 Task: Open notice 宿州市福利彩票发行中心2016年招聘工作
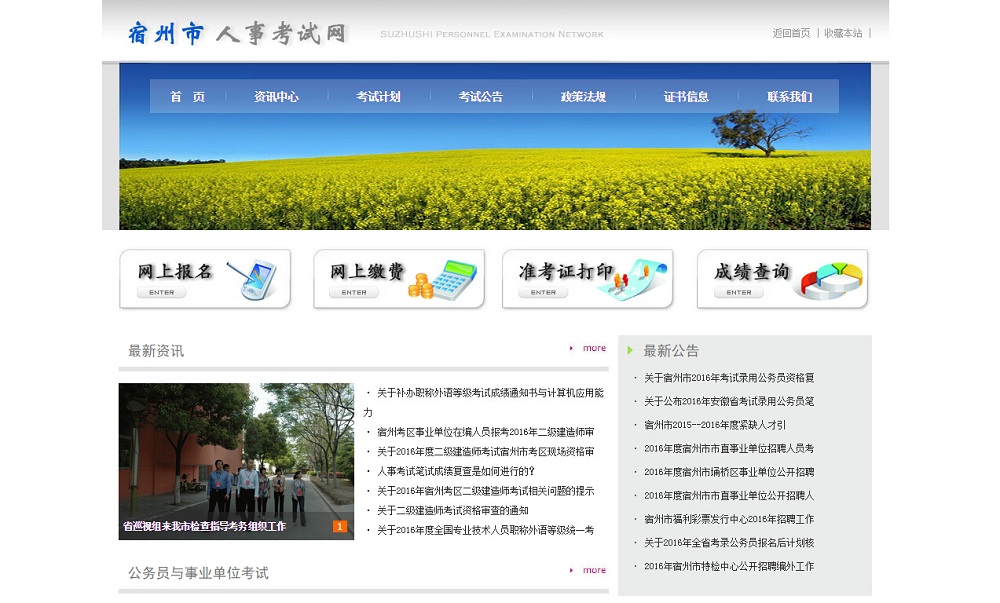click(x=729, y=519)
